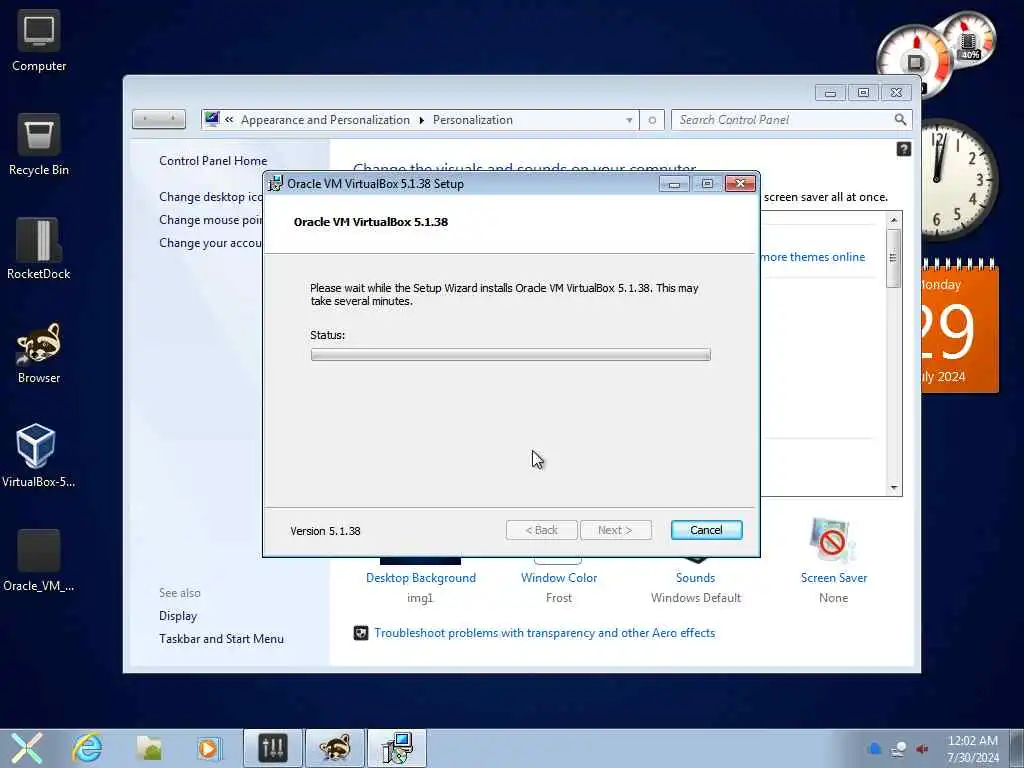Launch RocketDock from the desktop

click(39, 248)
